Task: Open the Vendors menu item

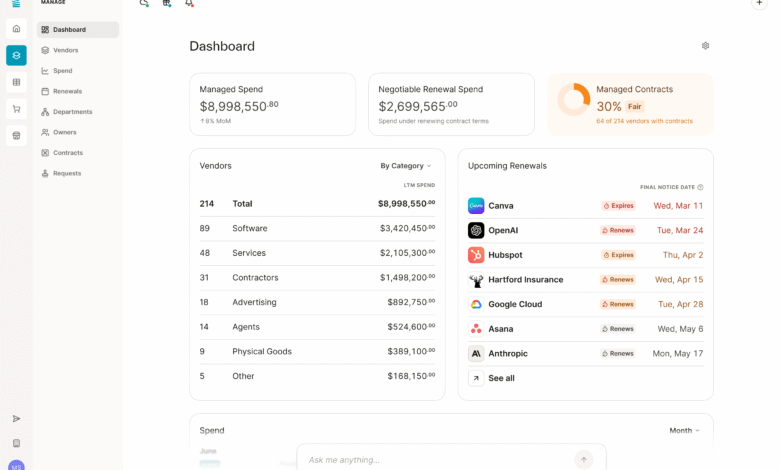Action: pos(65,50)
